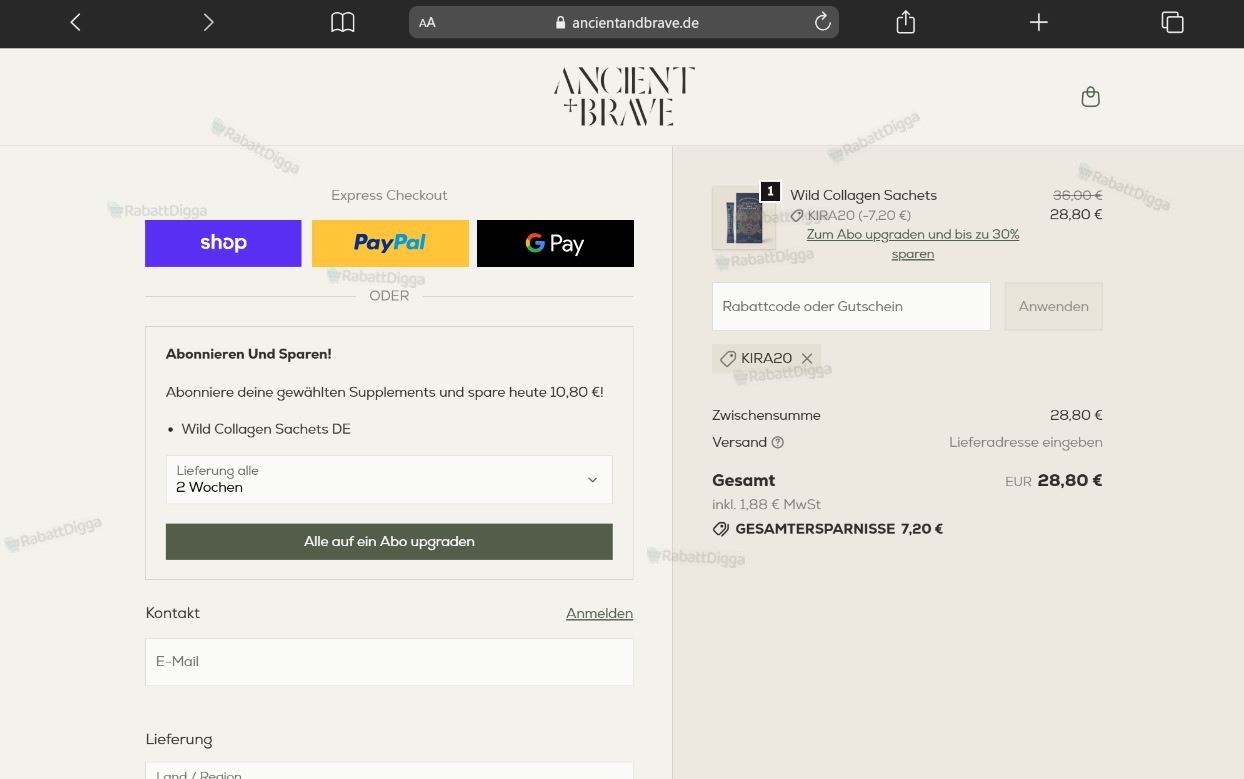This screenshot has height=779, width=1244.
Task: Select Google Pay express checkout
Action: (x=555, y=243)
